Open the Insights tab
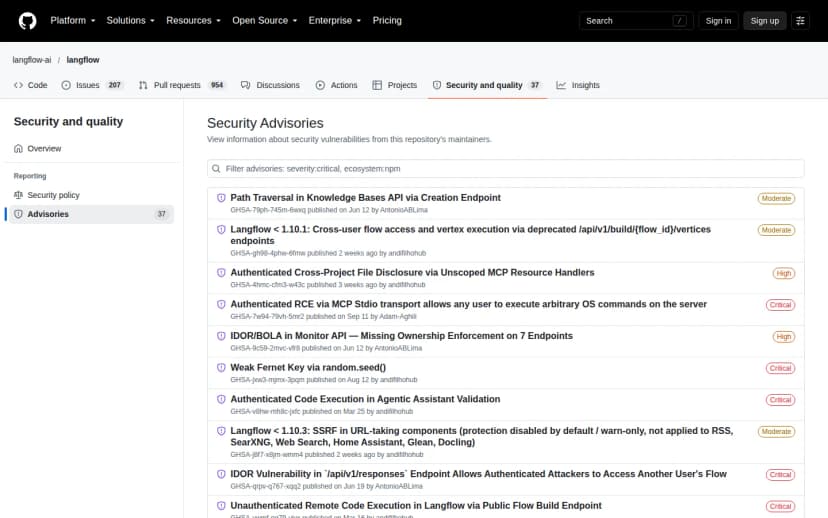The image size is (828, 518). click(x=578, y=85)
